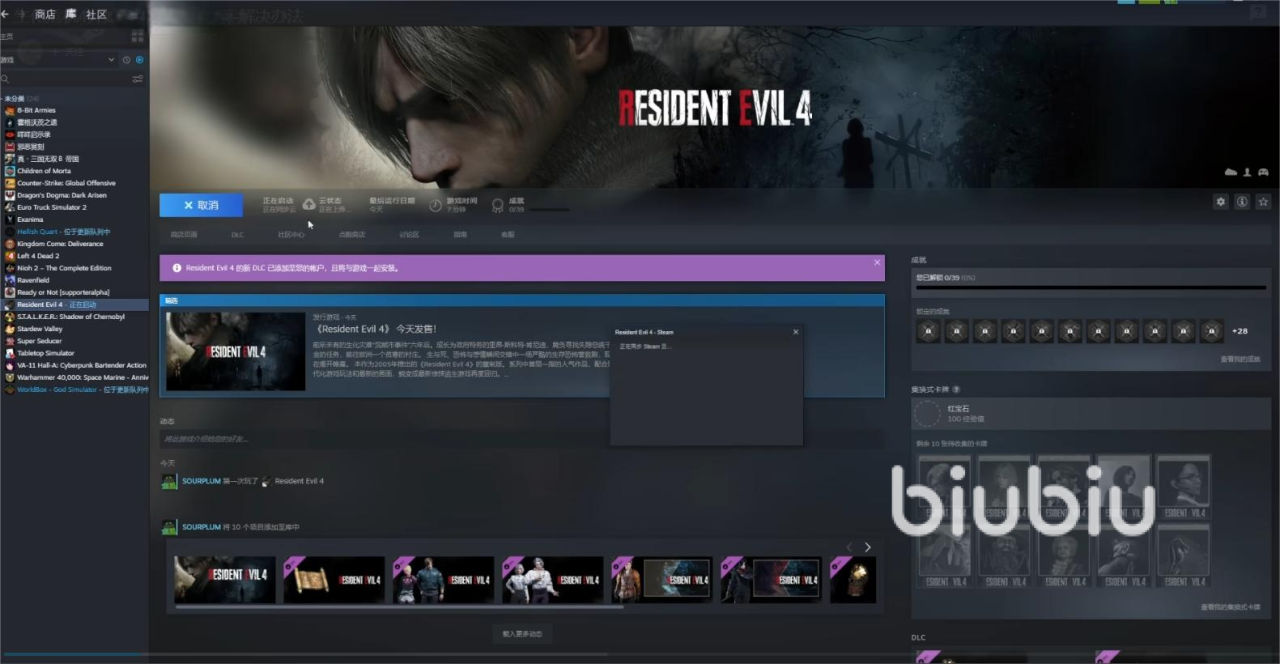1280x664 pixels.
Task: Add game to favorites with star icon
Action: point(1263,202)
